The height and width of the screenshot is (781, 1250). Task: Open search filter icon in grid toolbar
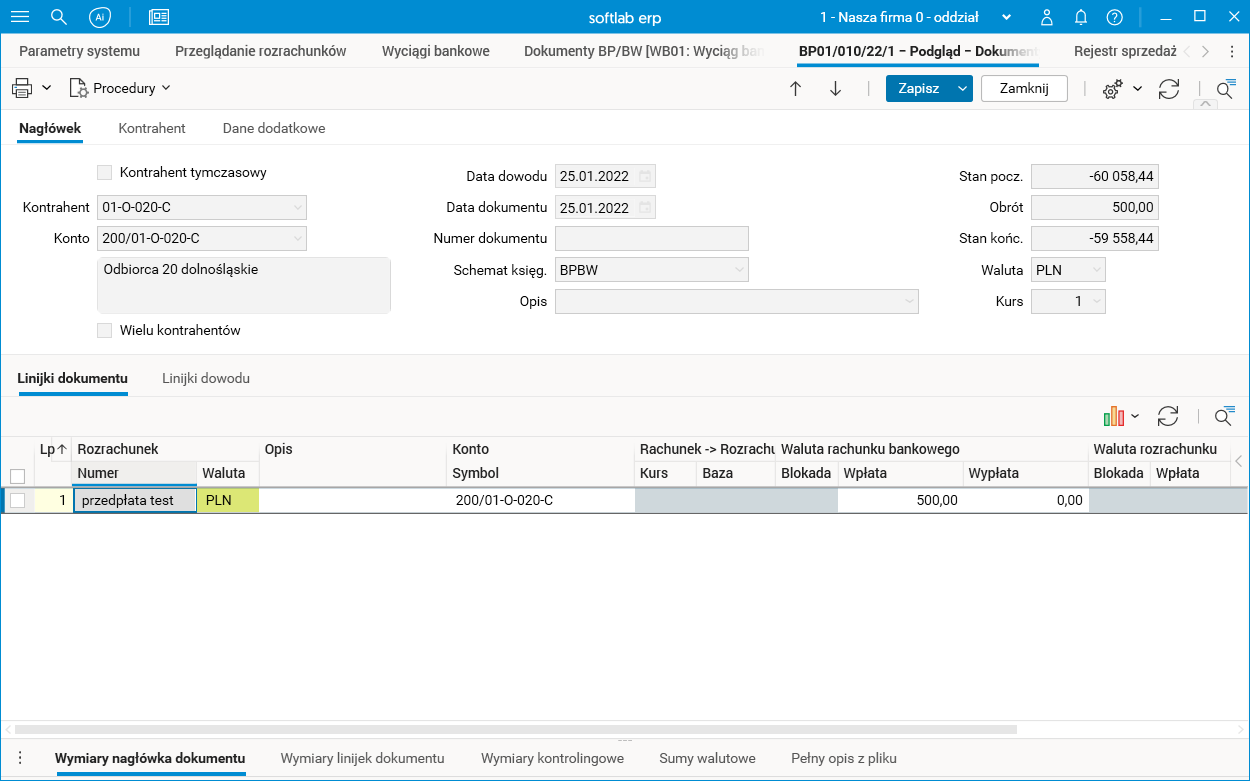click(x=1225, y=417)
